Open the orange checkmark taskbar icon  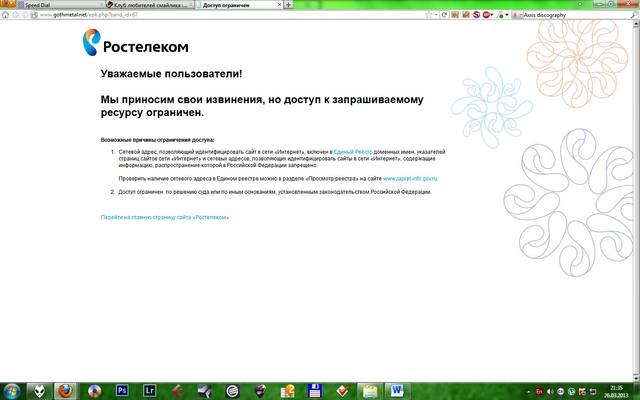[343, 391]
